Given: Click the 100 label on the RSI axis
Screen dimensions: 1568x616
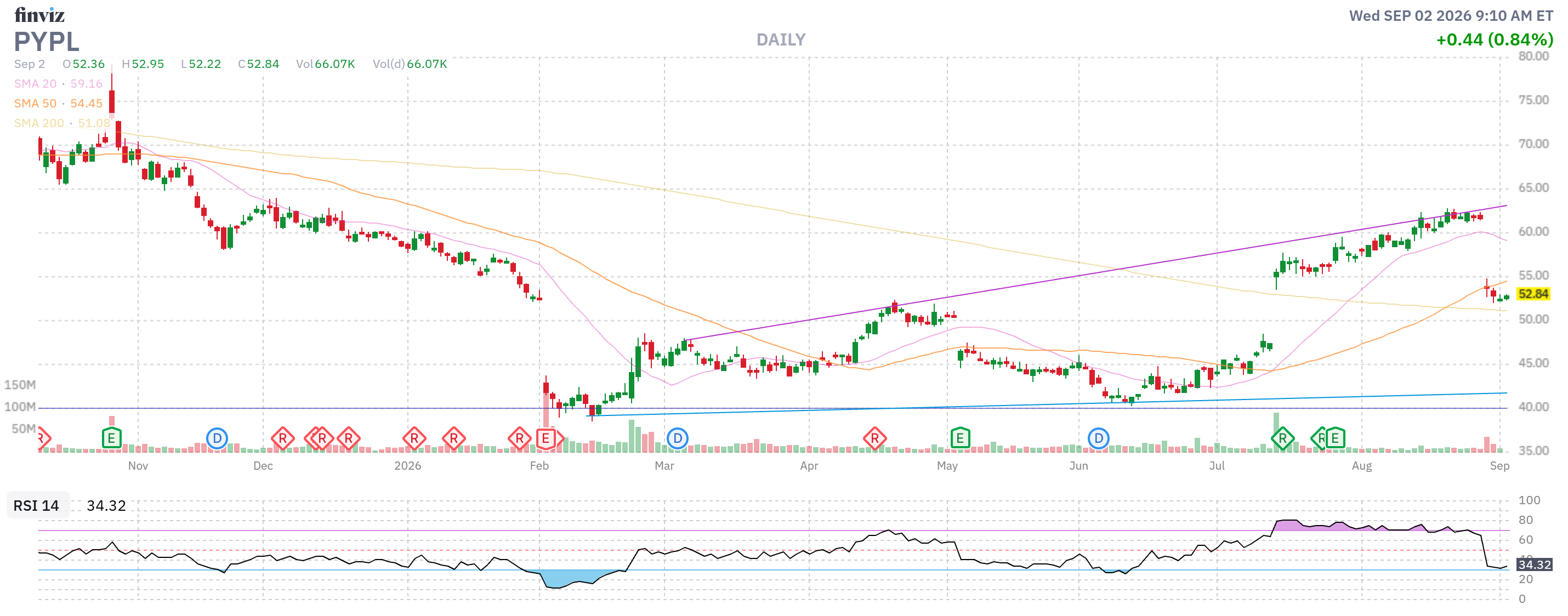Looking at the screenshot, I should (1529, 500).
